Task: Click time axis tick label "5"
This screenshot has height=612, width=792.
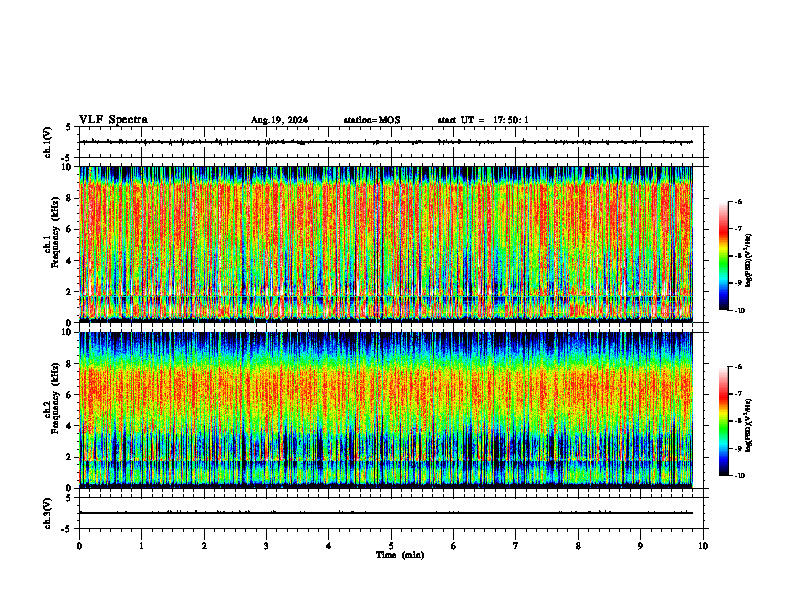Action: (391, 546)
